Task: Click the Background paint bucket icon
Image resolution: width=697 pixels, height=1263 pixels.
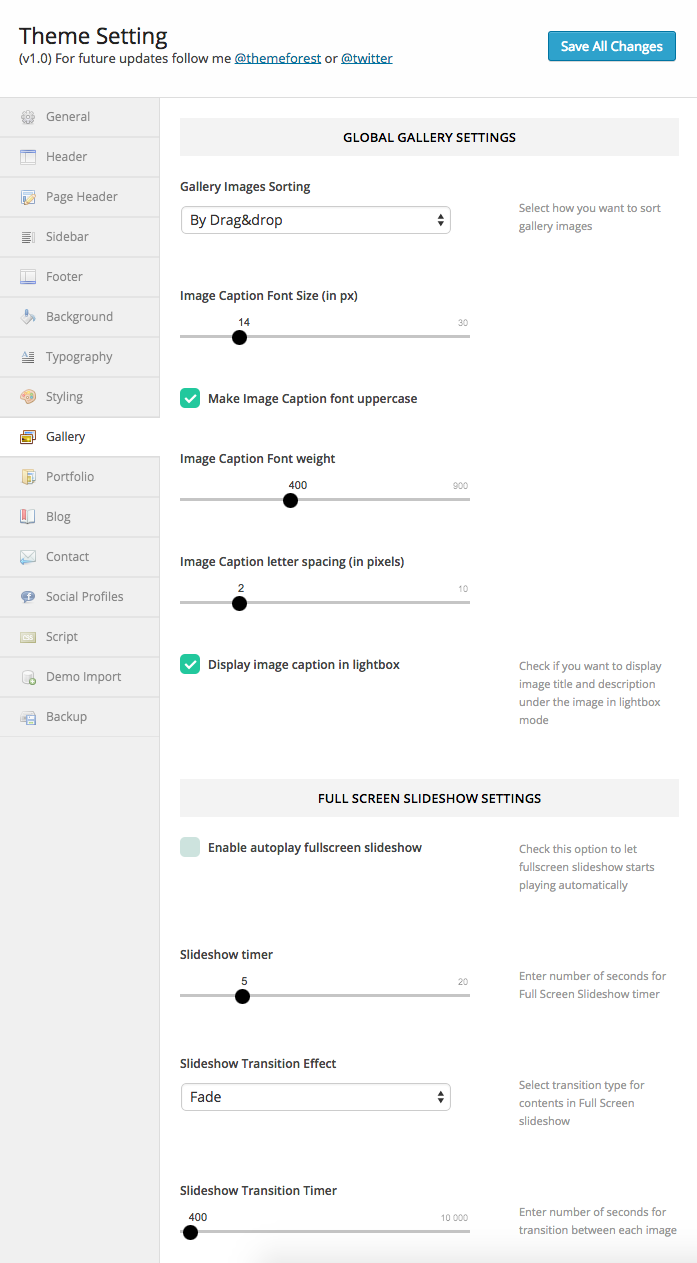Action: (x=28, y=317)
